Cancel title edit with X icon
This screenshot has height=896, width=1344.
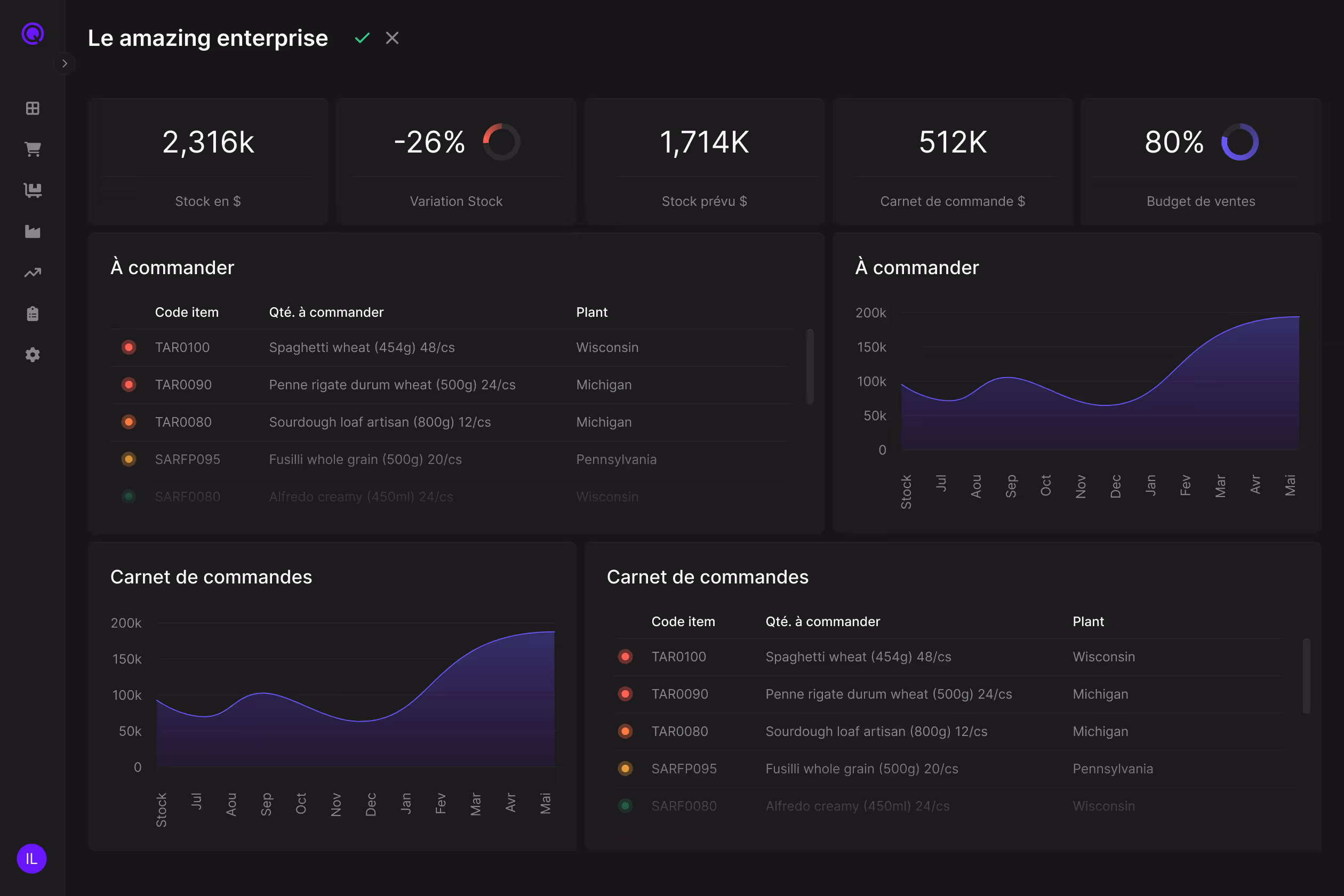click(x=392, y=38)
